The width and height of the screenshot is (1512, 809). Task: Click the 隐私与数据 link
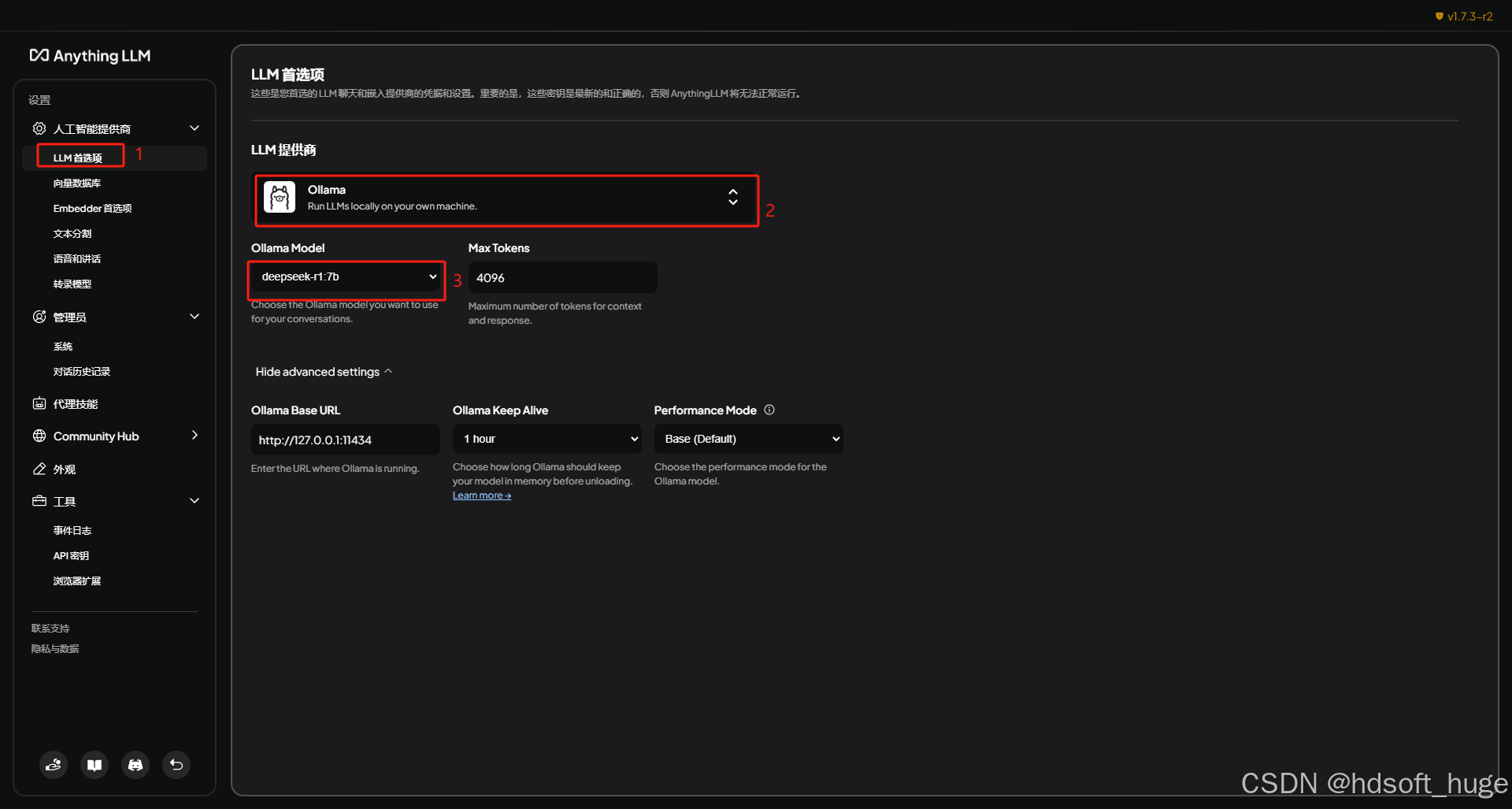55,648
